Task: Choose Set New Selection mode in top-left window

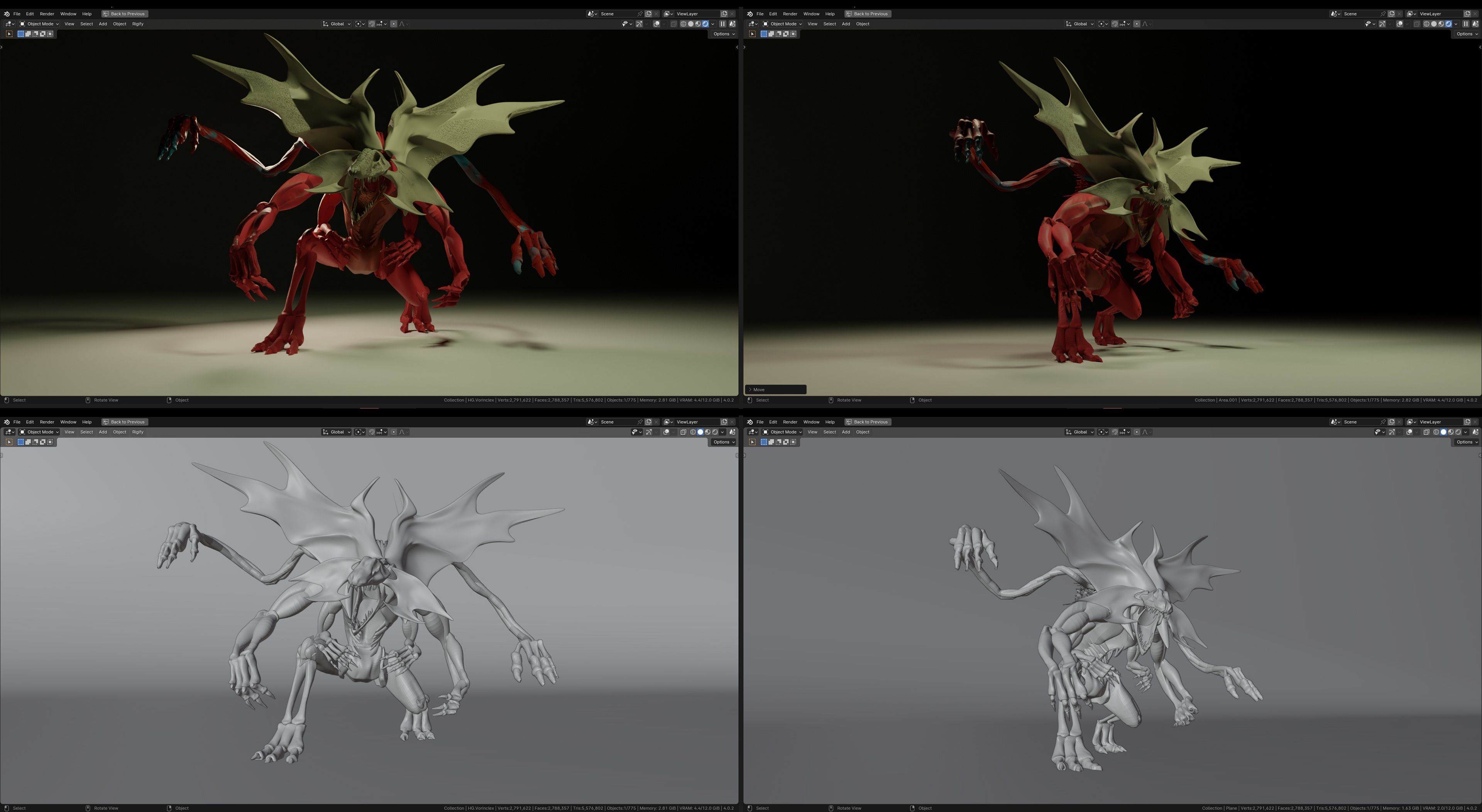Action: point(21,34)
